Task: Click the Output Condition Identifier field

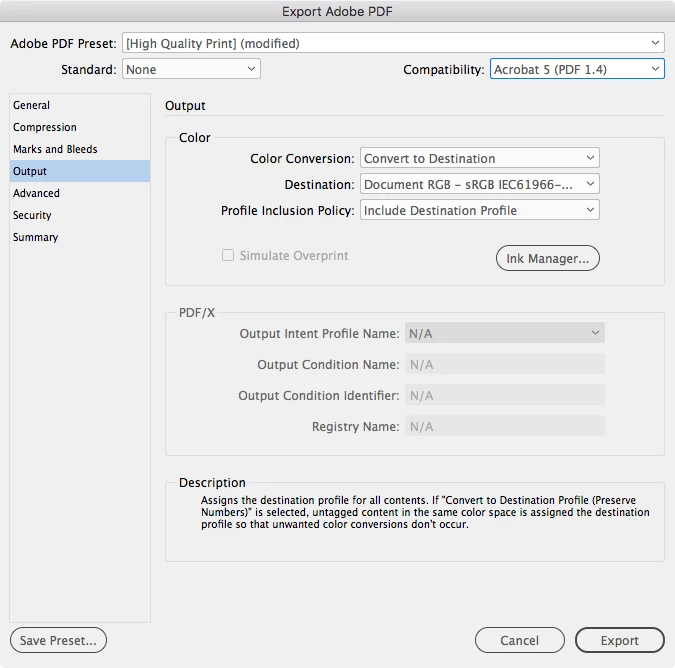Action: click(505, 395)
